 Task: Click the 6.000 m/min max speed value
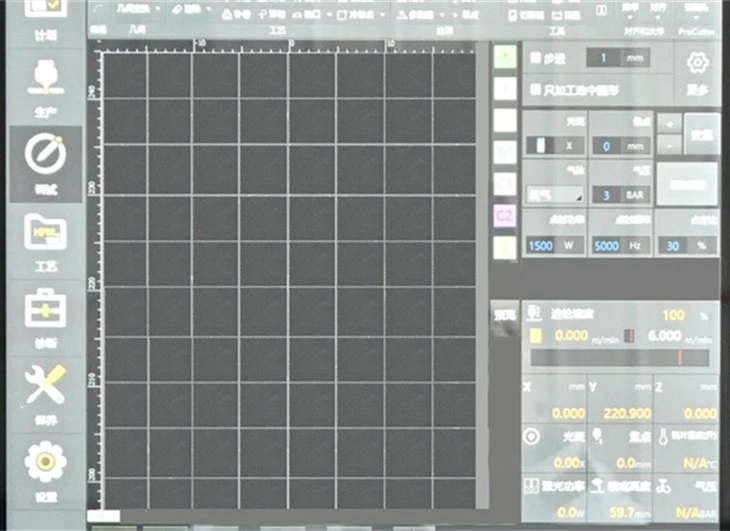click(664, 336)
